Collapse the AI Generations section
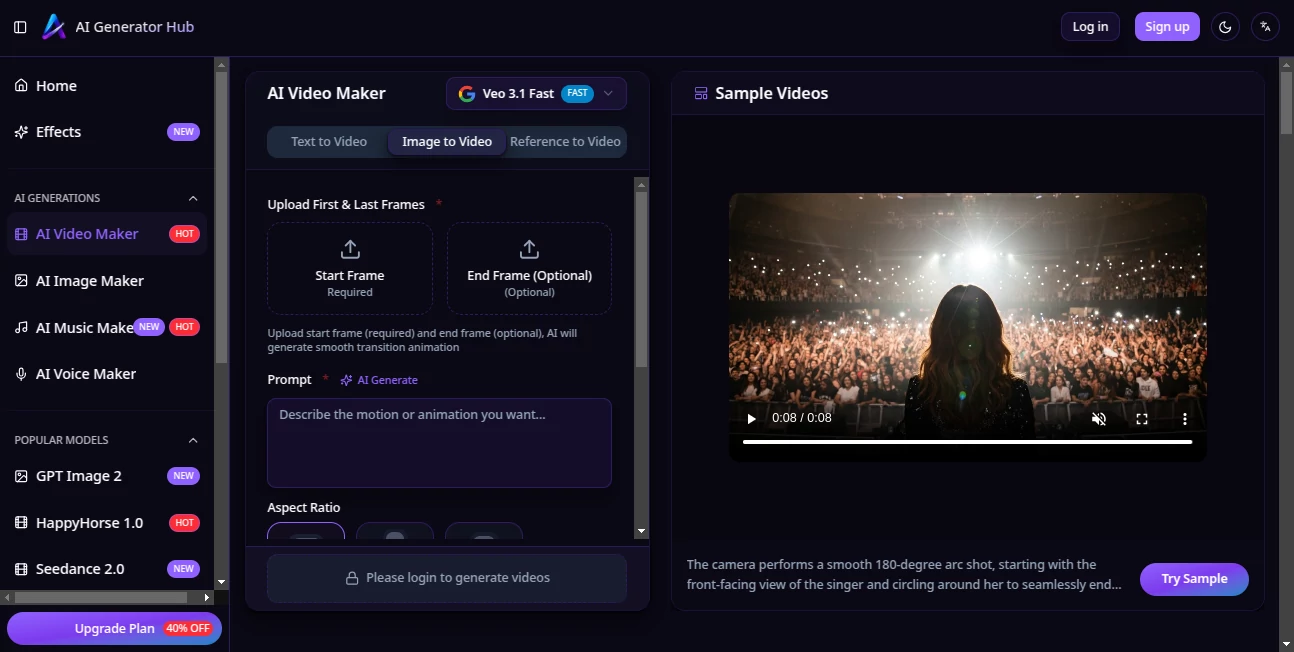This screenshot has height=652, width=1294. tap(193, 198)
